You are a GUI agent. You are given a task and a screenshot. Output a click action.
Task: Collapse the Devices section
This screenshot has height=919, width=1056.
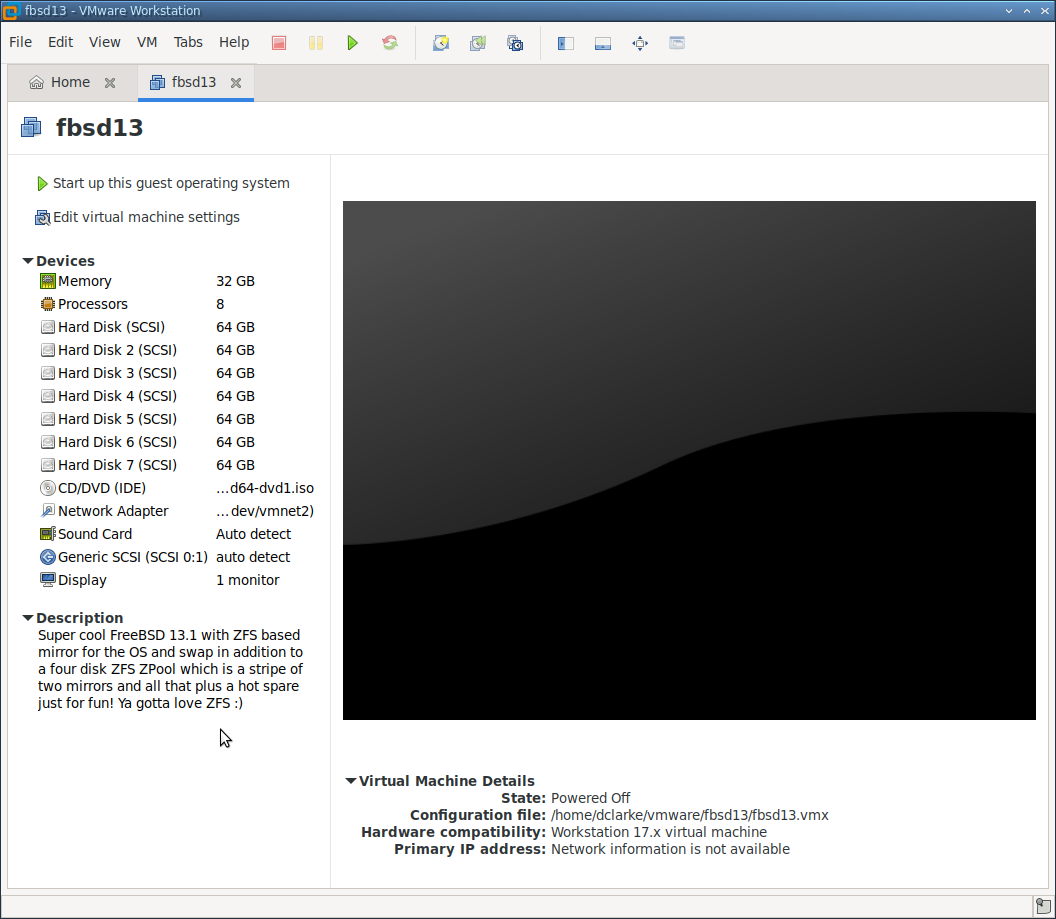[x=28, y=261]
